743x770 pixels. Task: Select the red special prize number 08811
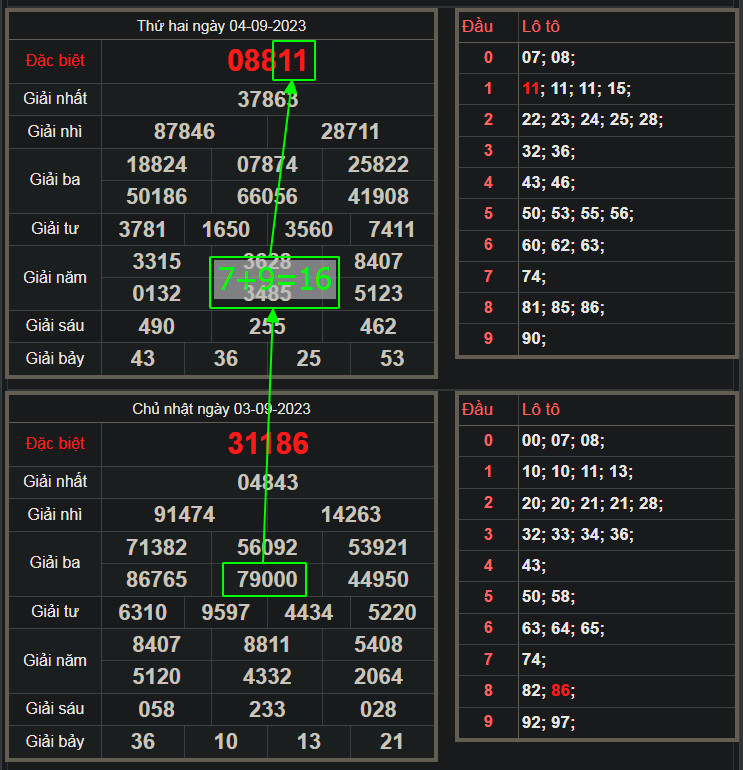267,61
